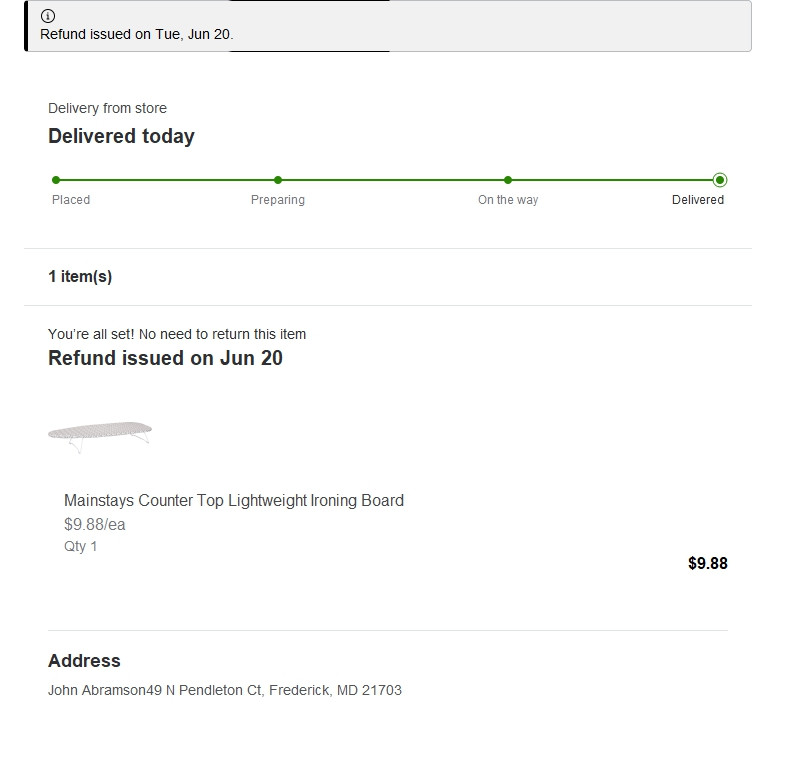Click the 'Refund issued on Jun 20' heading

pyautogui.click(x=165, y=358)
